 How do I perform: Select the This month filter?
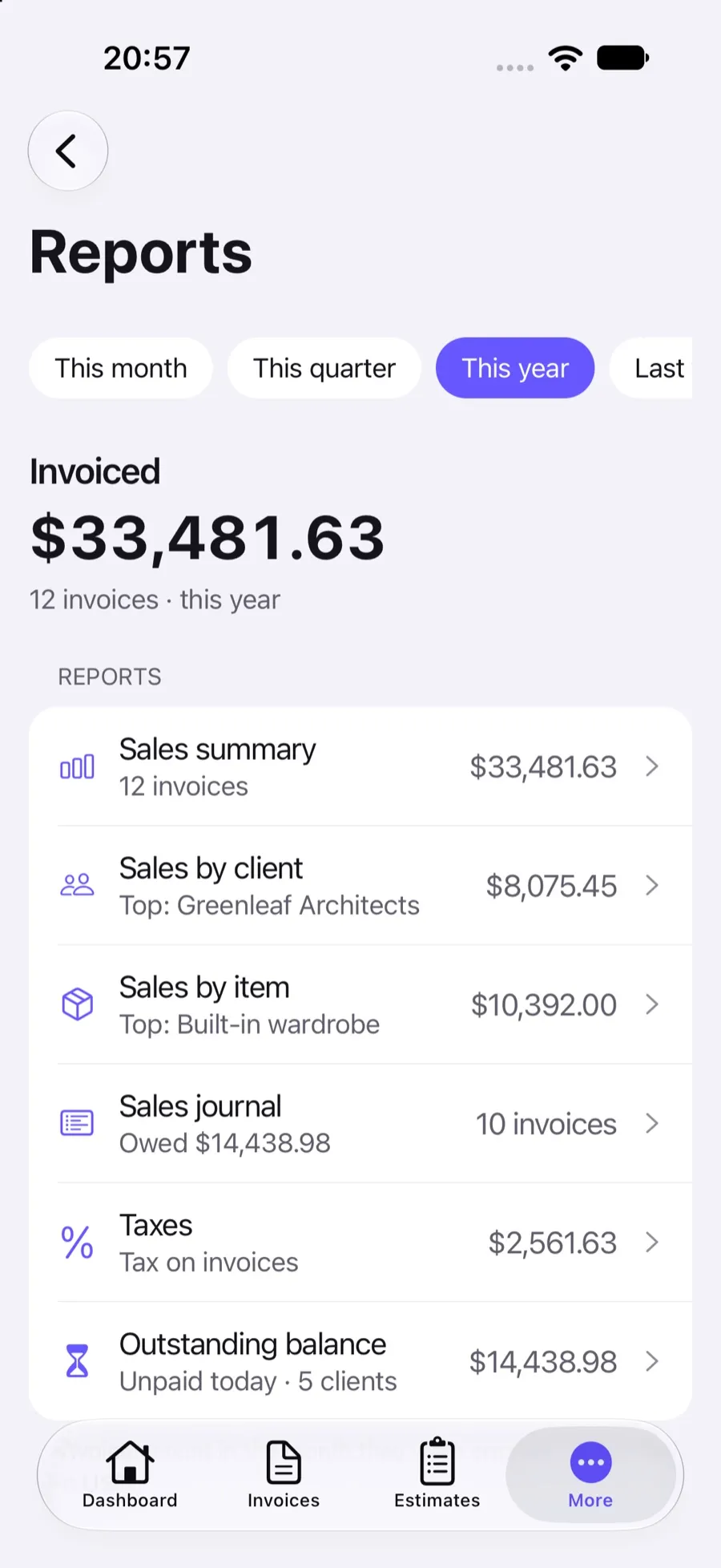click(121, 368)
